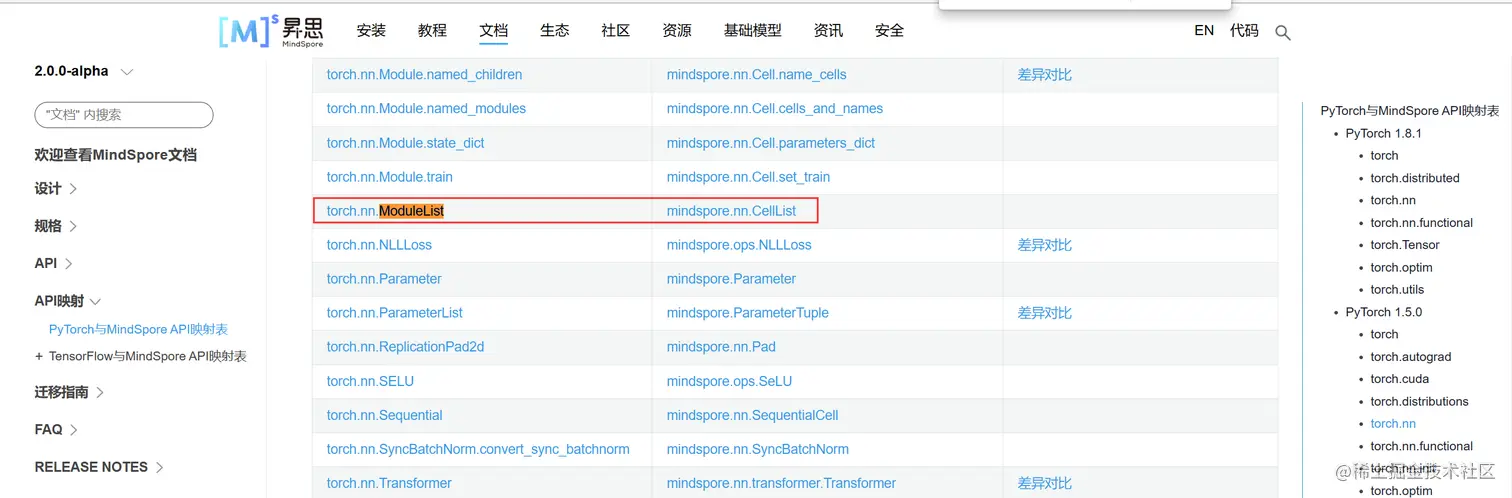
Task: Expand the RELEASE NOTES sidebar section
Action: point(99,467)
